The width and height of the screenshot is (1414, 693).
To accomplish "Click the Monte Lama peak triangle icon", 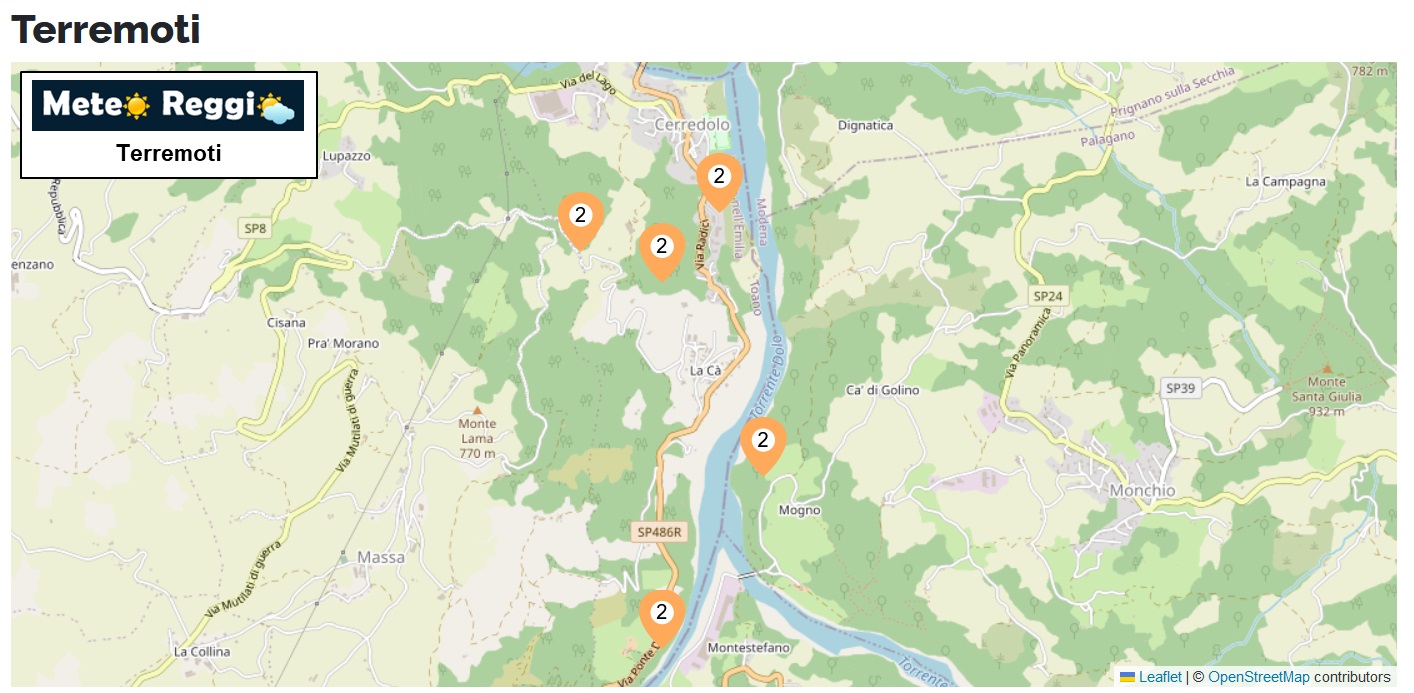I will [x=477, y=410].
